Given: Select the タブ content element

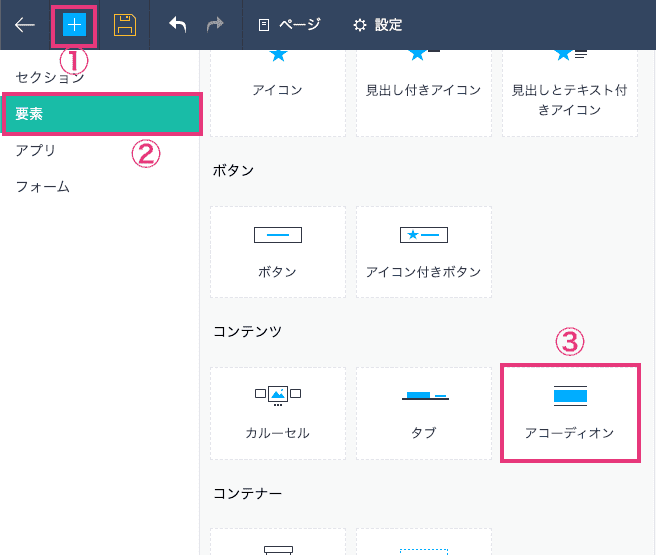Looking at the screenshot, I should point(423,413).
